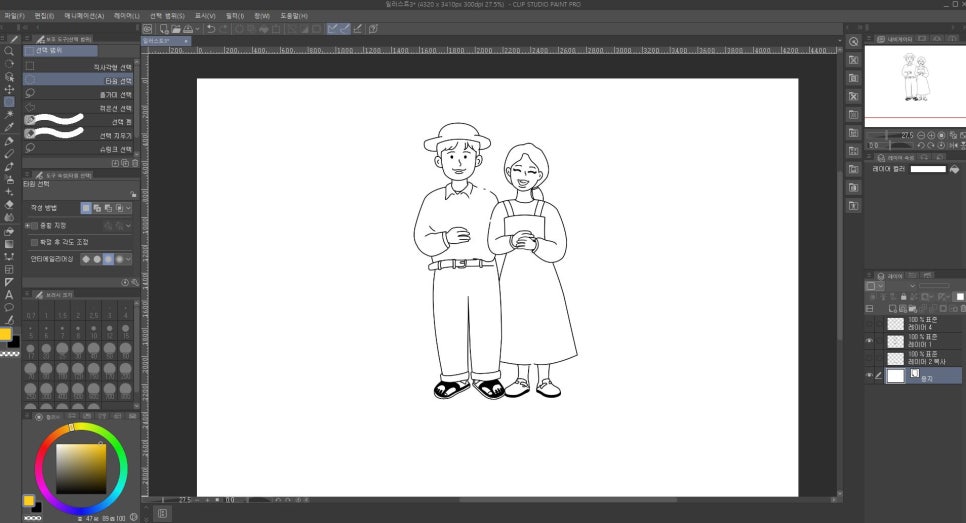Toggle add to selection mode button

[x=97, y=208]
